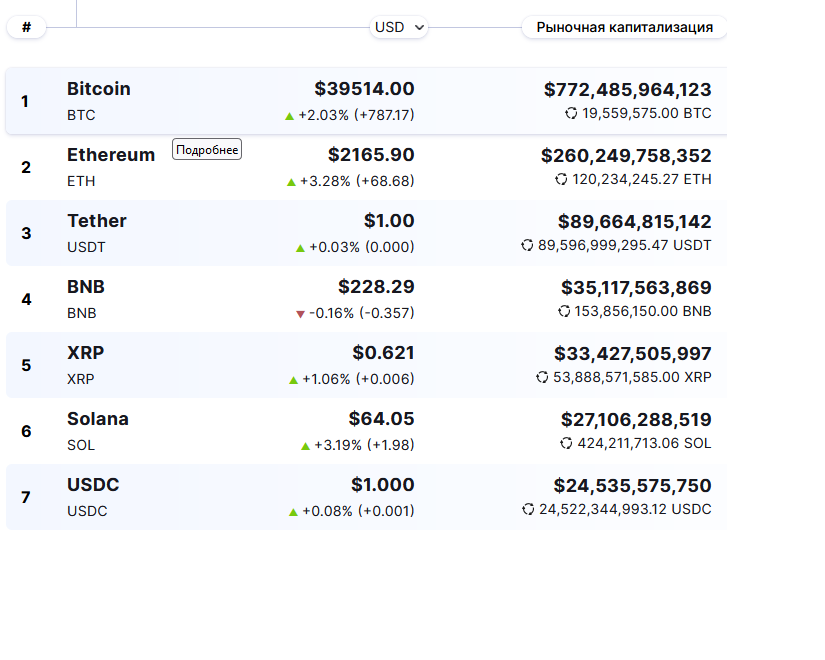Click the red down arrow in BNB's price change
Viewport: 825px width, 660px height.
[x=300, y=314]
